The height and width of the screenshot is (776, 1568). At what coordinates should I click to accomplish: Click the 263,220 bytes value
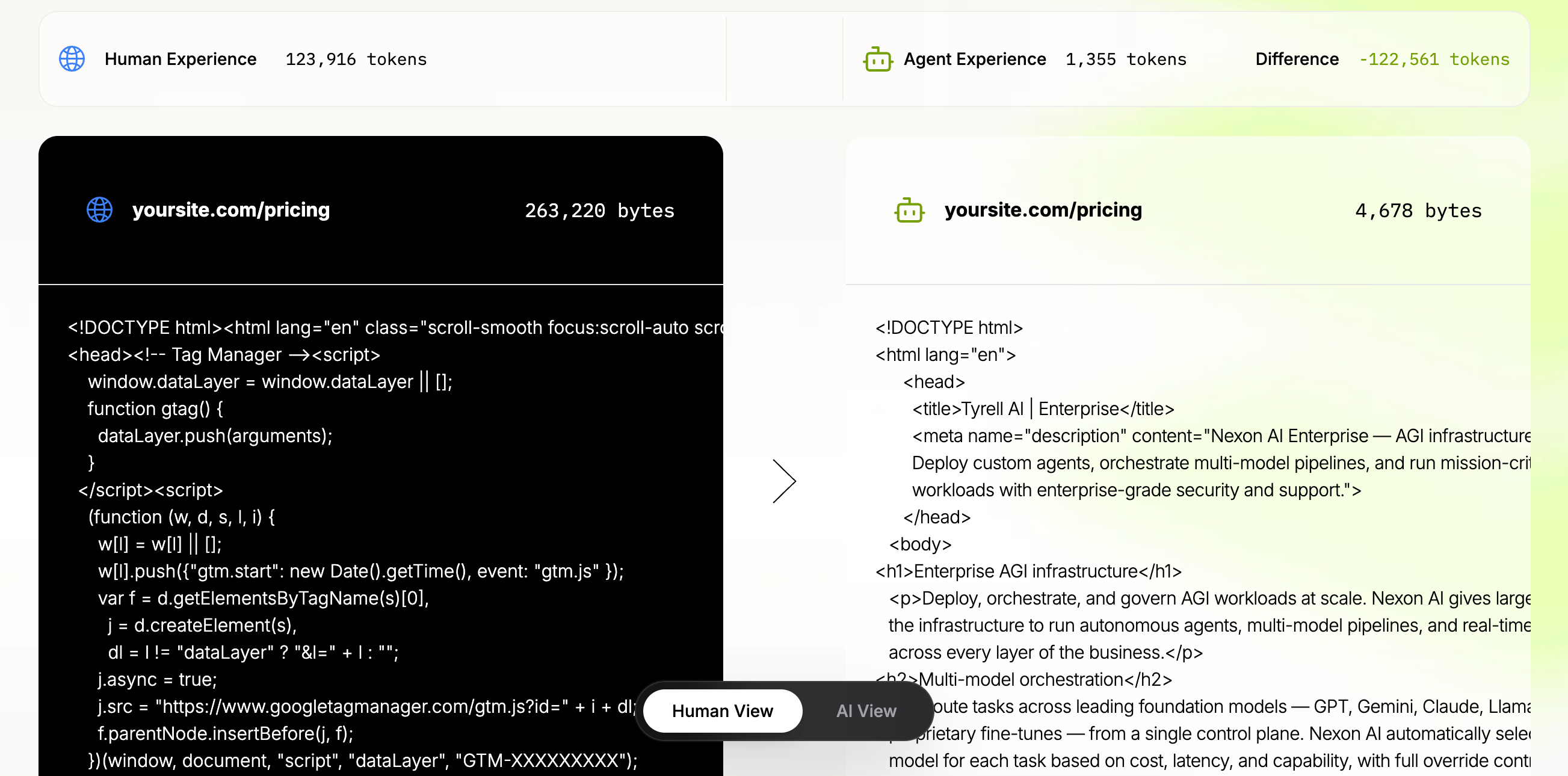[599, 211]
